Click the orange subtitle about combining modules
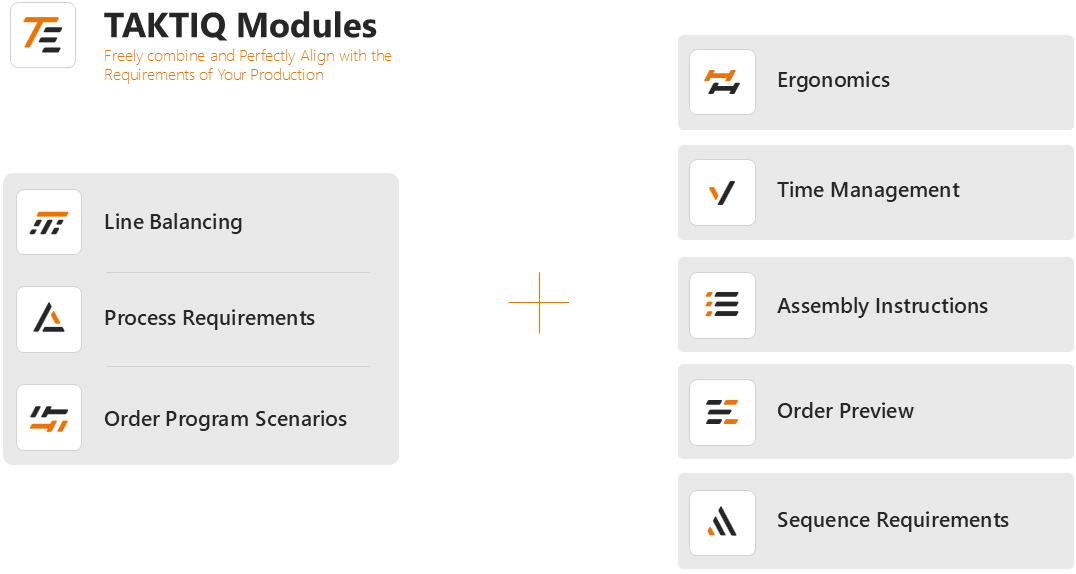The image size is (1076, 574). point(247,65)
